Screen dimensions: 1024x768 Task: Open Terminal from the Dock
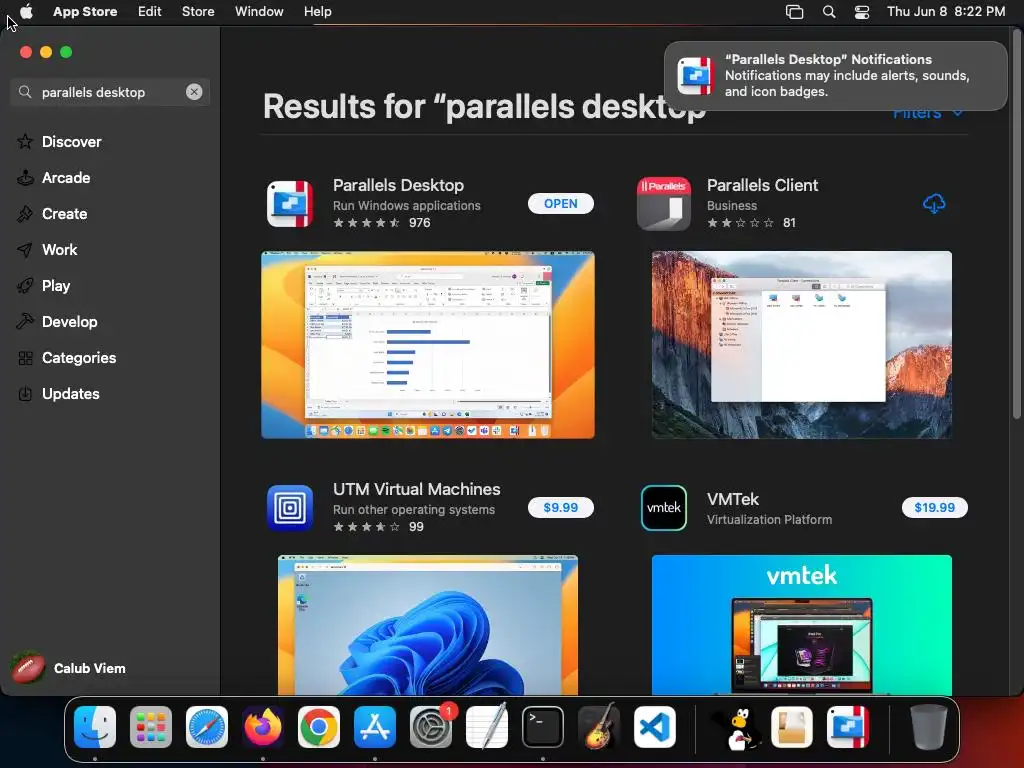pyautogui.click(x=543, y=727)
